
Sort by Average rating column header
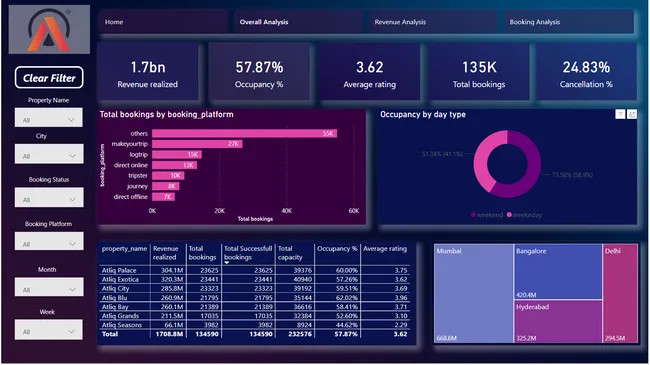pos(385,249)
